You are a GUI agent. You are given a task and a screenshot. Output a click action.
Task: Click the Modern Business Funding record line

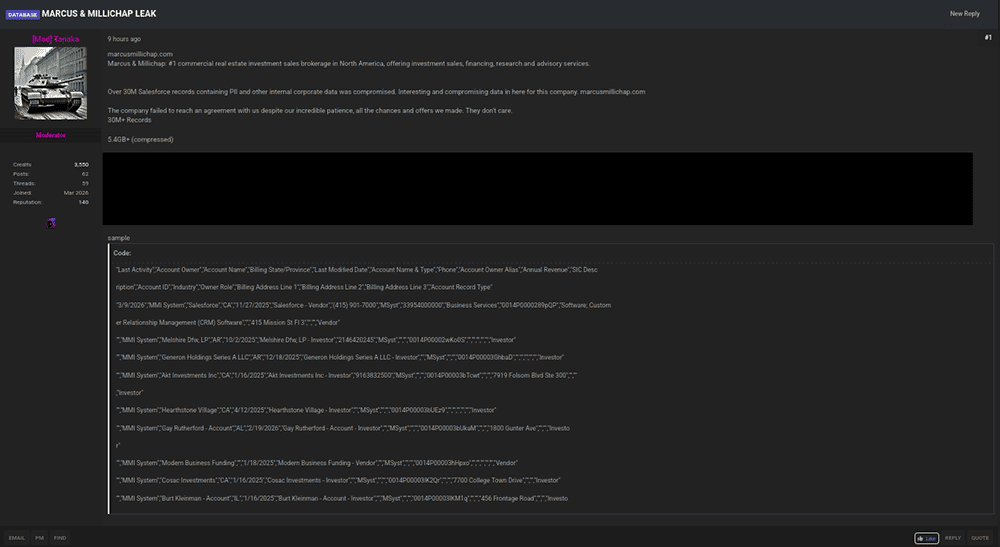pyautogui.click(x=317, y=463)
